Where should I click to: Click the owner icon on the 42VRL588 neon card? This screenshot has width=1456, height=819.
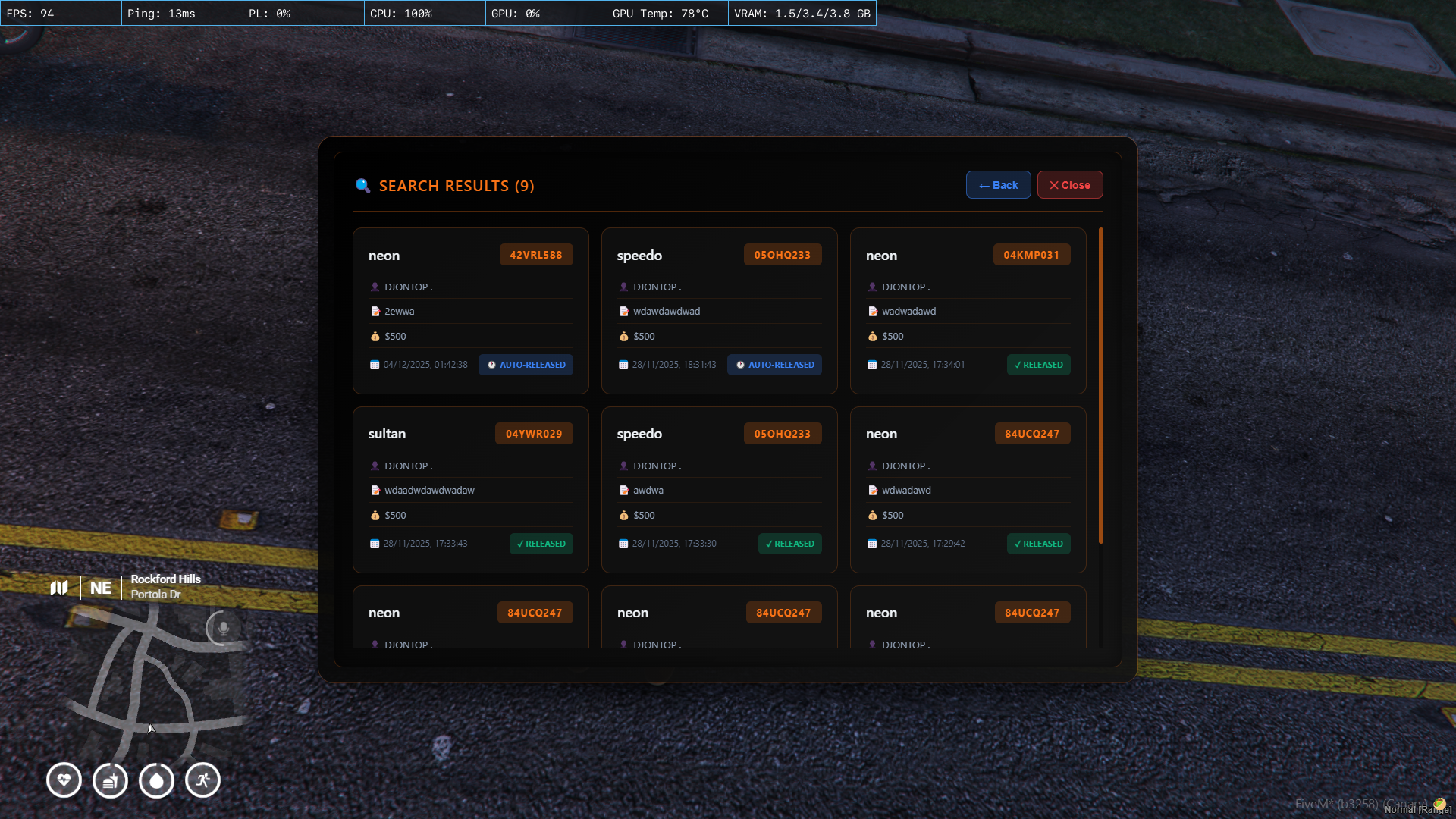[x=375, y=287]
